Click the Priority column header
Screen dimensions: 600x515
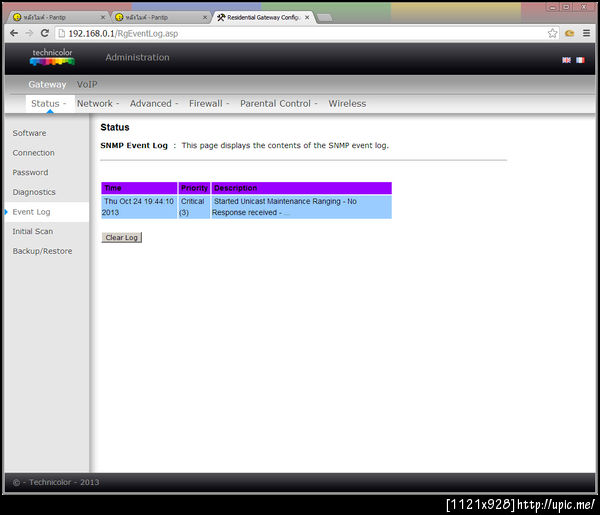click(194, 188)
